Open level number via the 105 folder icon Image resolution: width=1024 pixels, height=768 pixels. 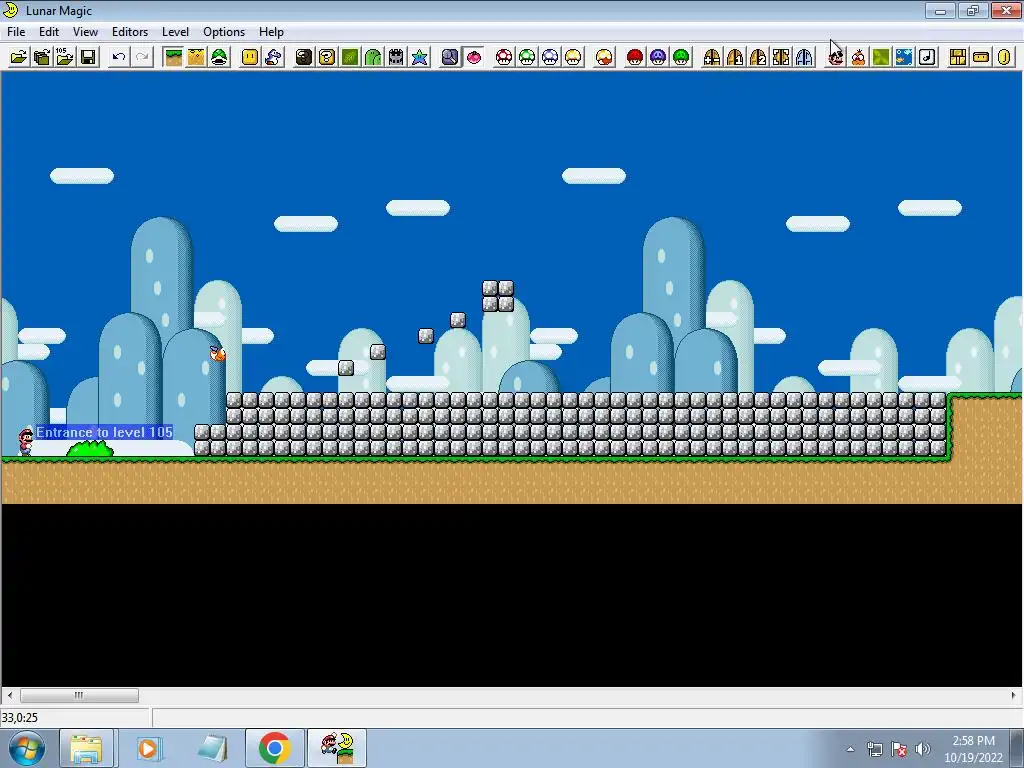65,57
